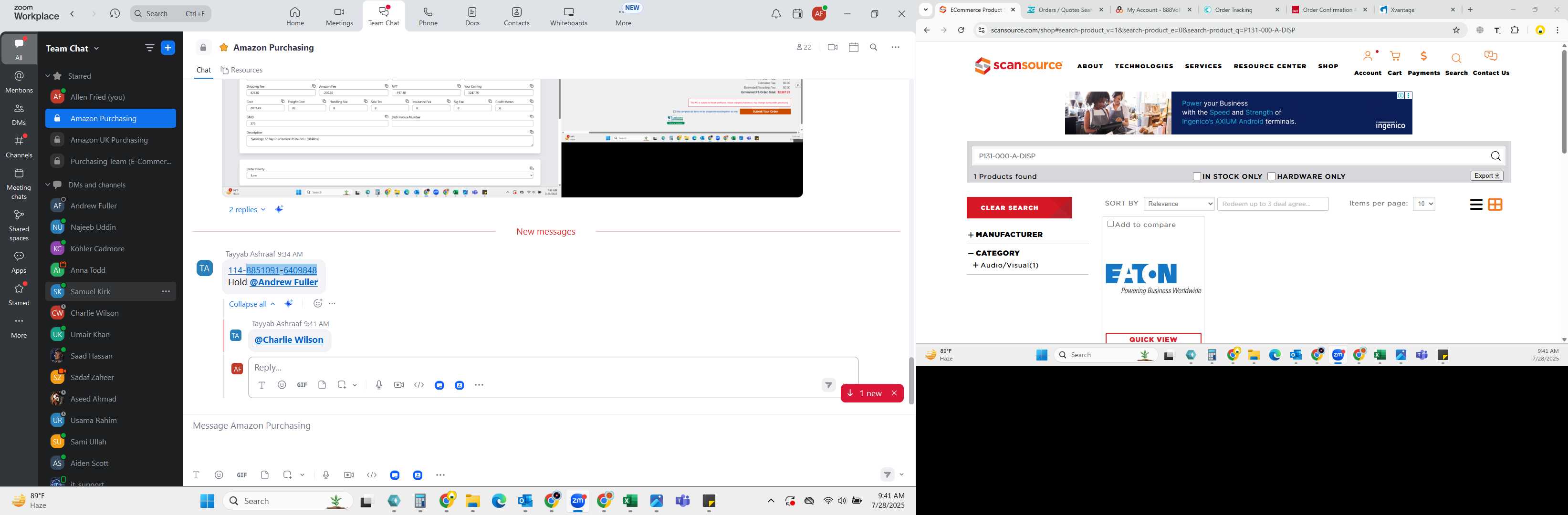View 22 members of the channel
The image size is (1568, 515).
point(804,47)
